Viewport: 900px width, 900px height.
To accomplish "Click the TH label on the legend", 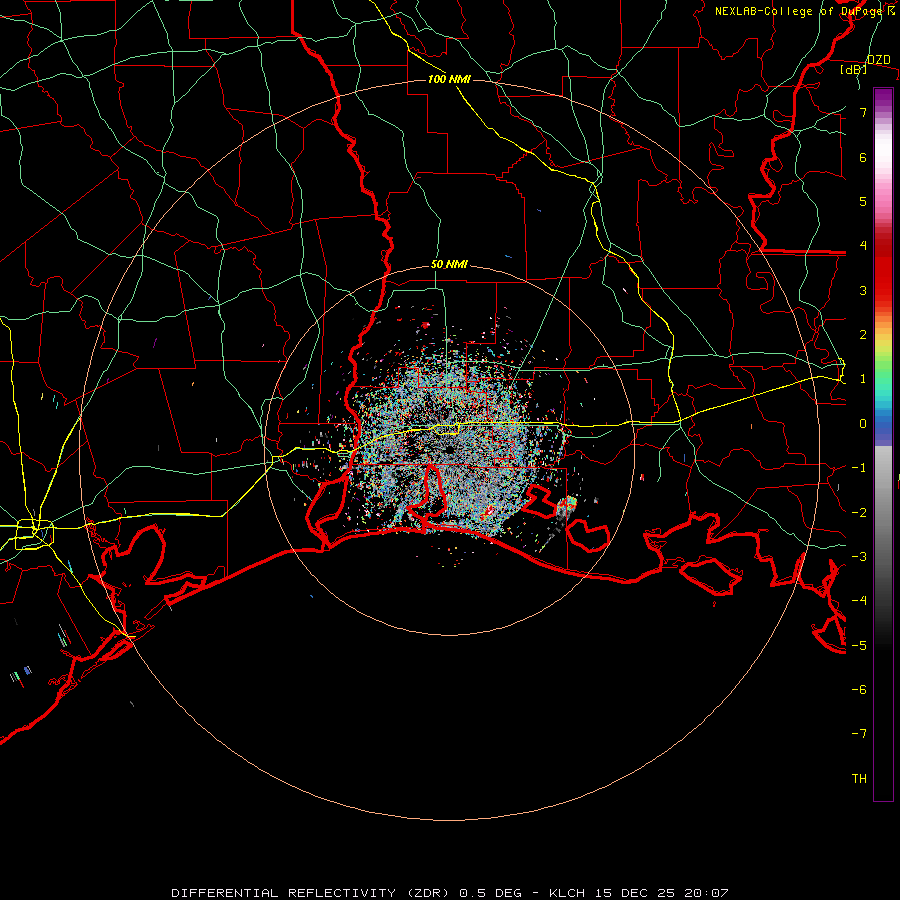I will pos(859,778).
